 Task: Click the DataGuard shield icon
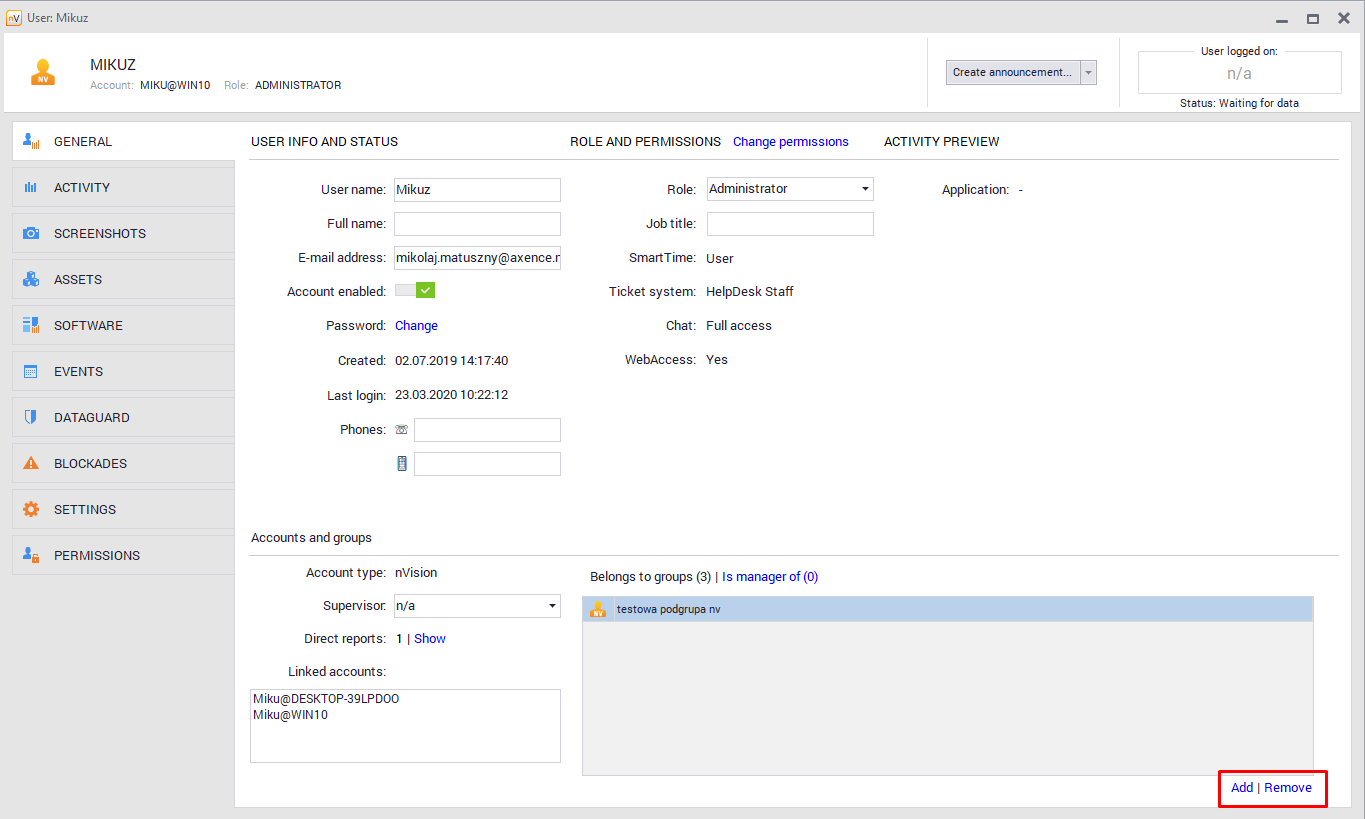31,418
